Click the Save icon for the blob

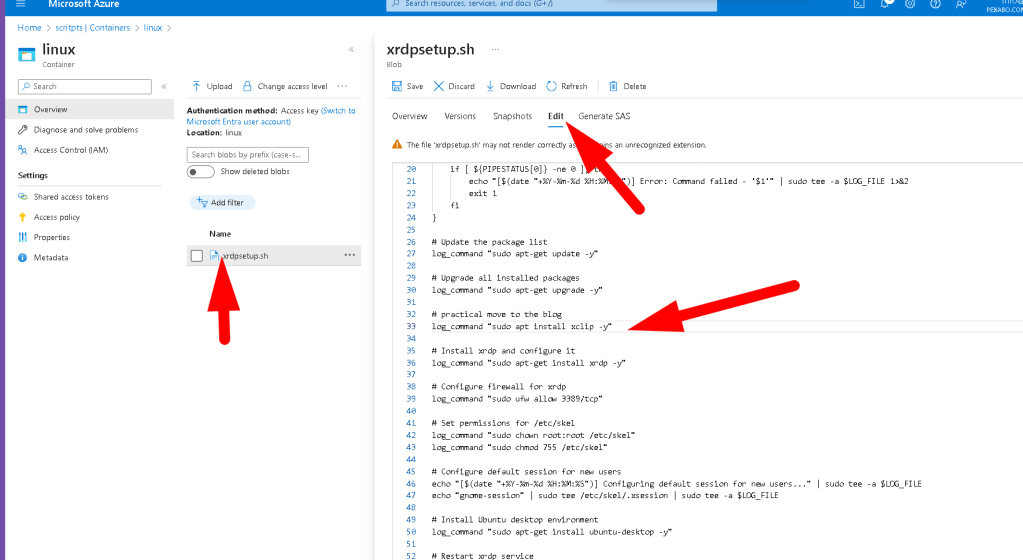pyautogui.click(x=397, y=86)
